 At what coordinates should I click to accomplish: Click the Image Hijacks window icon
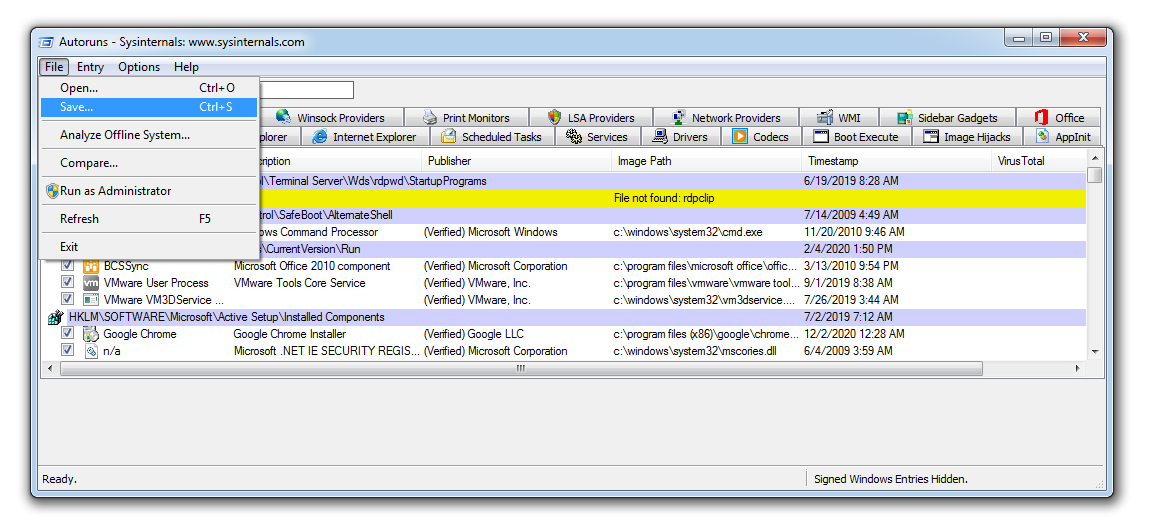click(x=931, y=136)
